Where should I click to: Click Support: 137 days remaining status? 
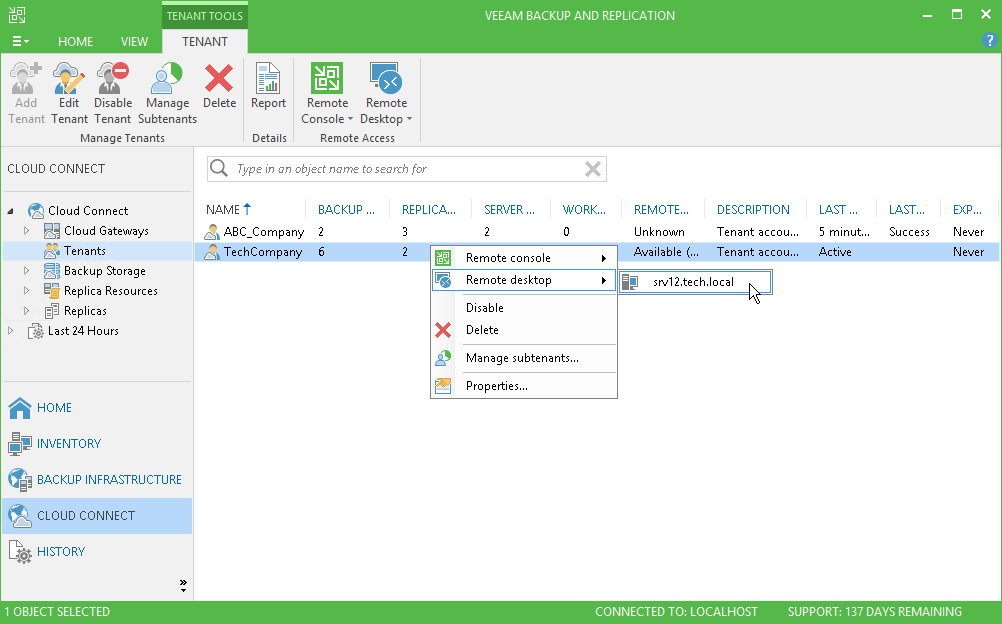pyautogui.click(x=874, y=612)
